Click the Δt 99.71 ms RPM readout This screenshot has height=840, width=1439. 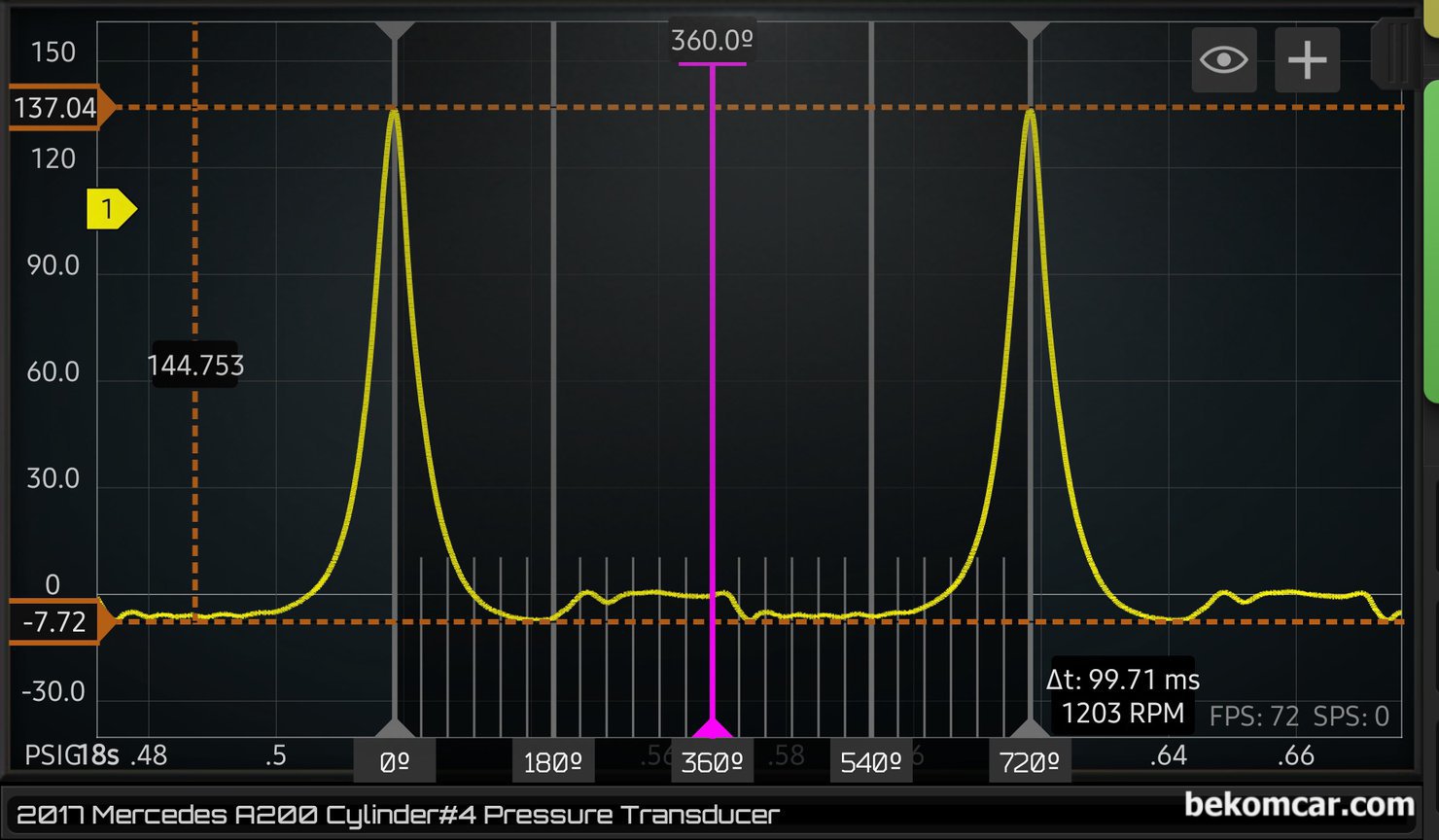click(1123, 696)
